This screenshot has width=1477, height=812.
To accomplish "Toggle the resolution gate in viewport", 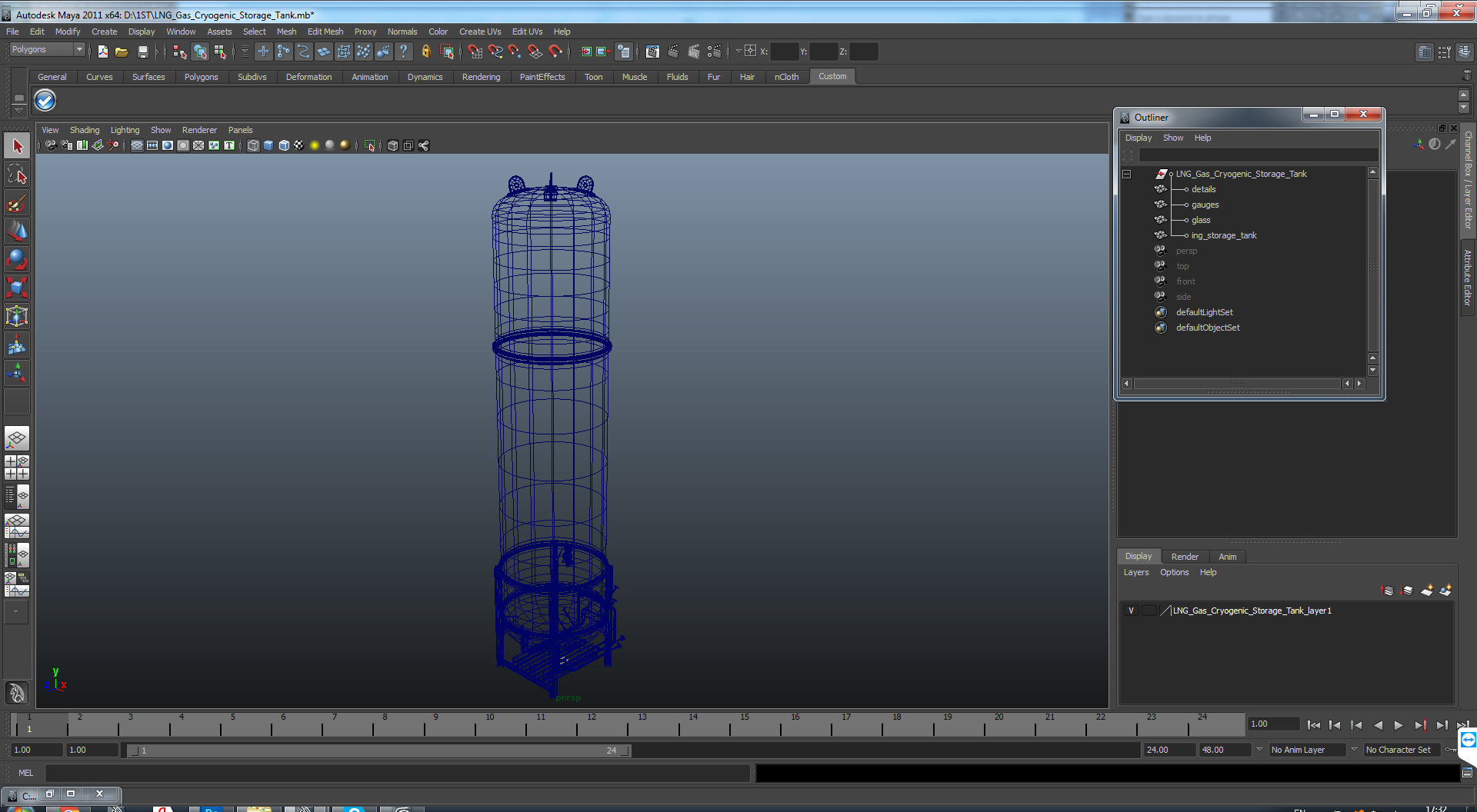I will (x=168, y=145).
